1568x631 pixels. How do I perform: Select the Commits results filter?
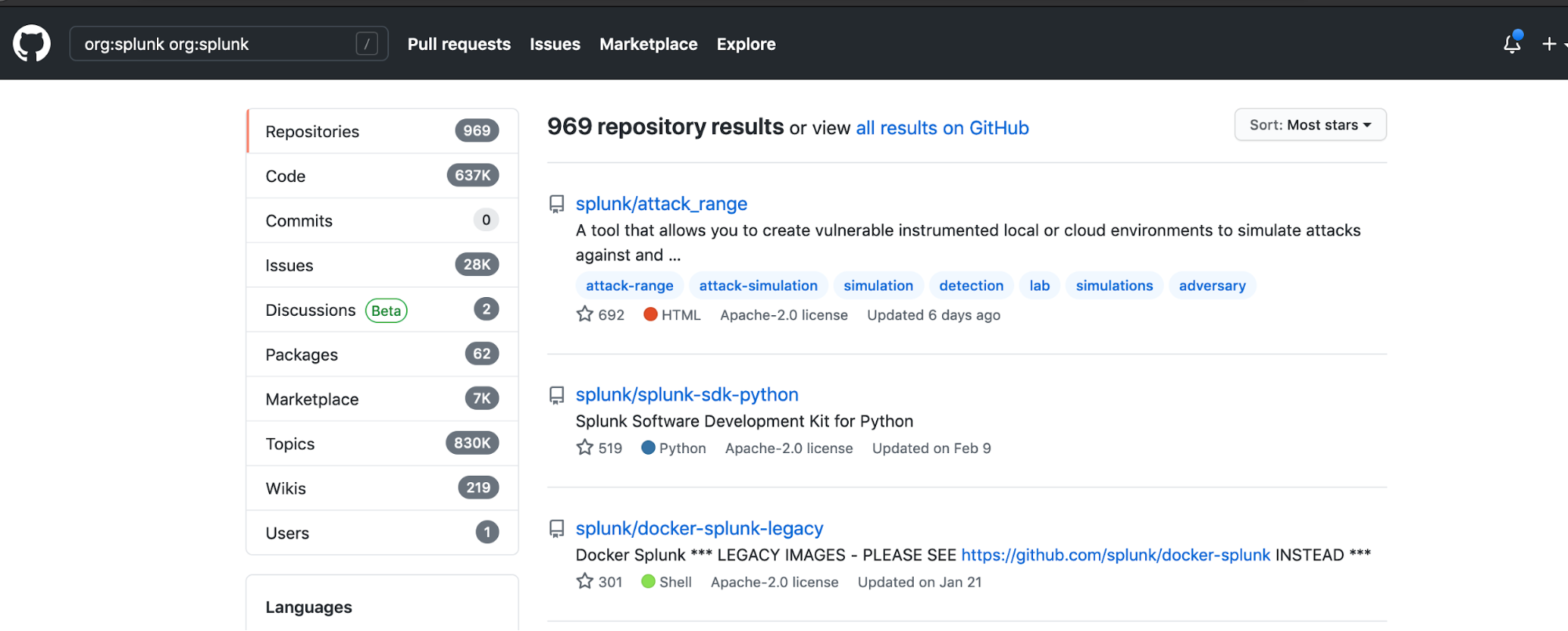(x=382, y=220)
